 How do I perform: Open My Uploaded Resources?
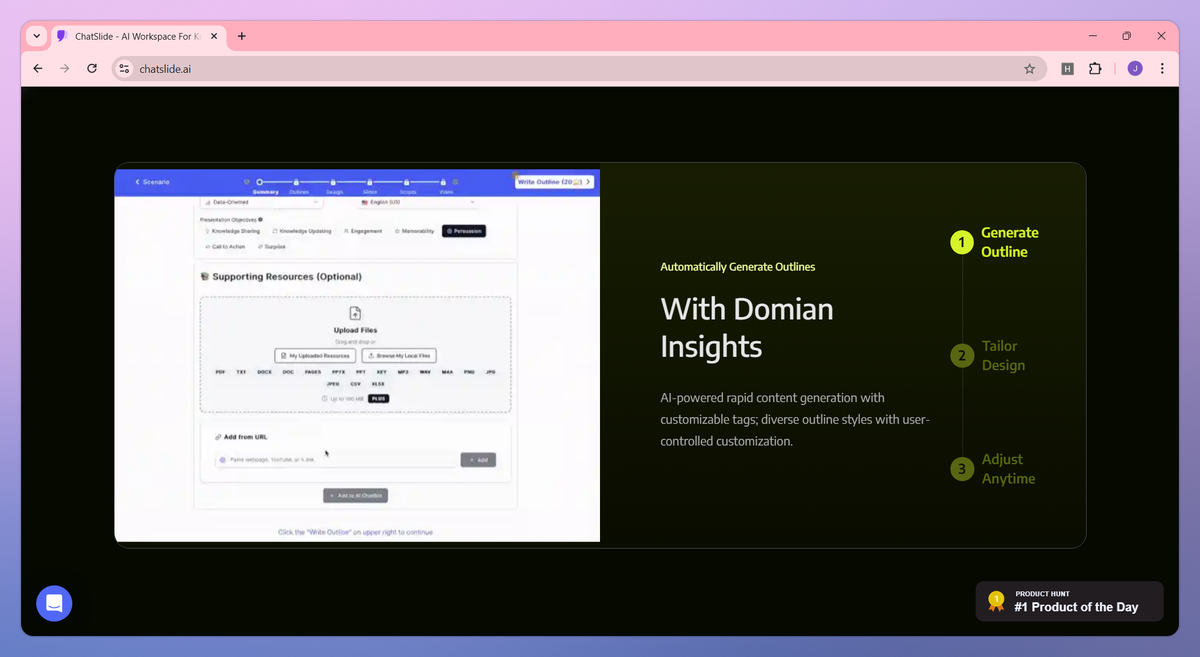point(315,355)
